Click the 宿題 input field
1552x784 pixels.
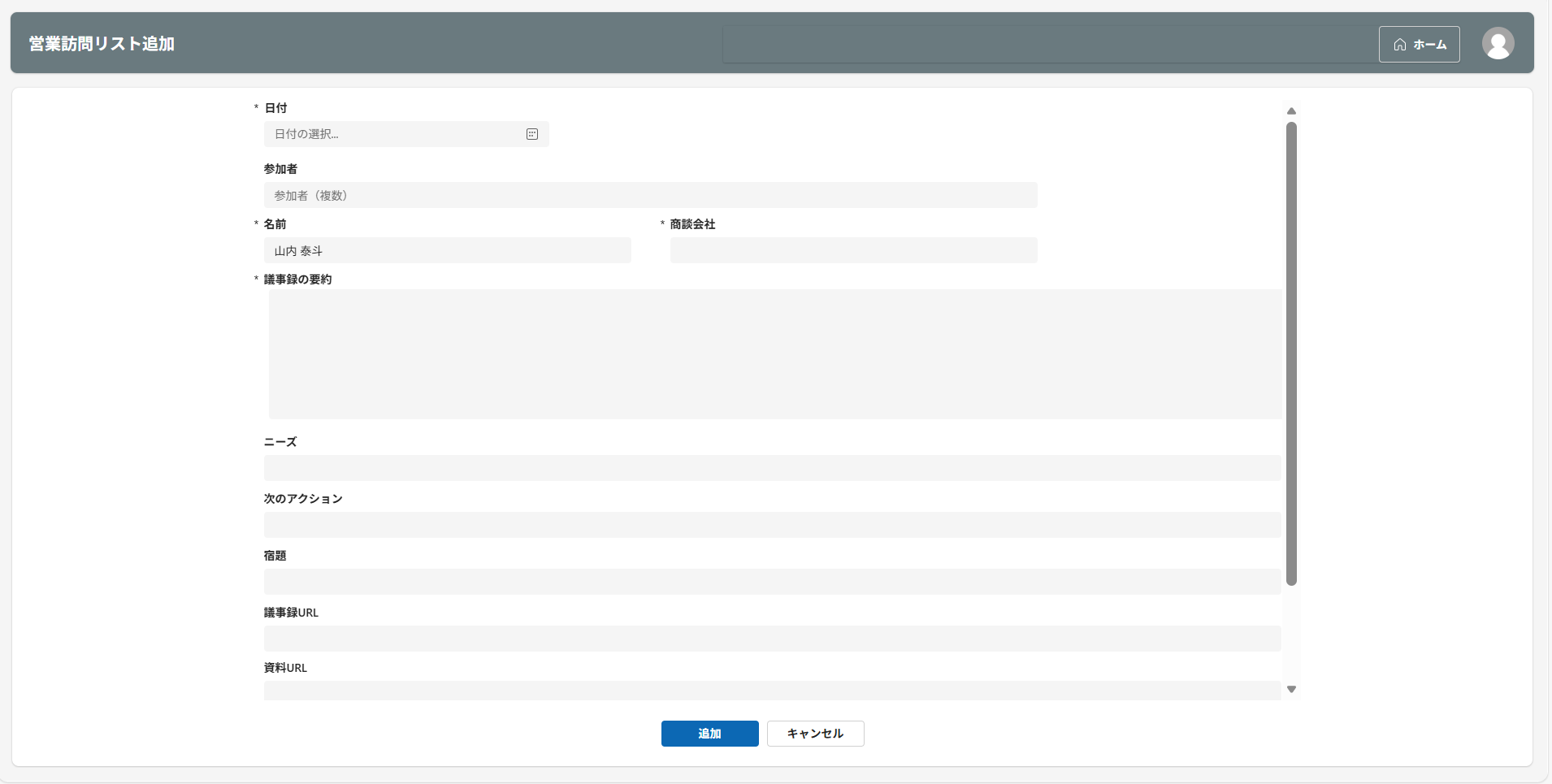(x=772, y=582)
